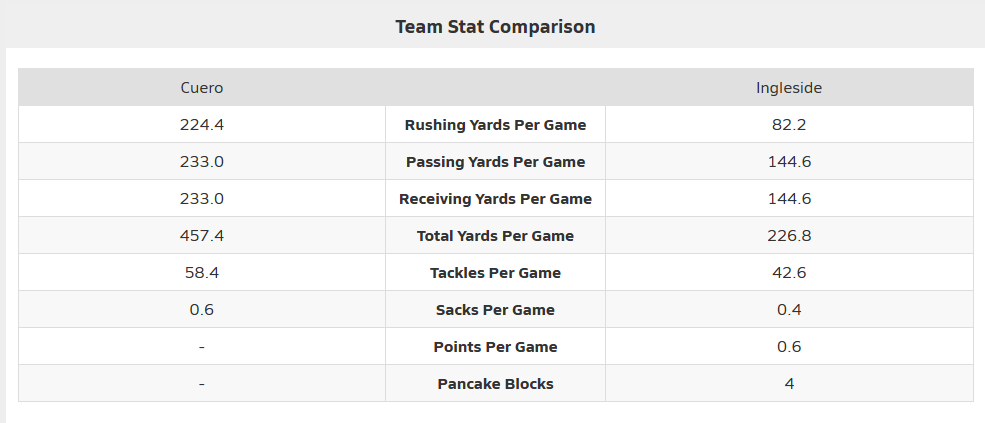Image resolution: width=985 pixels, height=423 pixels.
Task: Select the Ingleside team column header
Action: 789,88
